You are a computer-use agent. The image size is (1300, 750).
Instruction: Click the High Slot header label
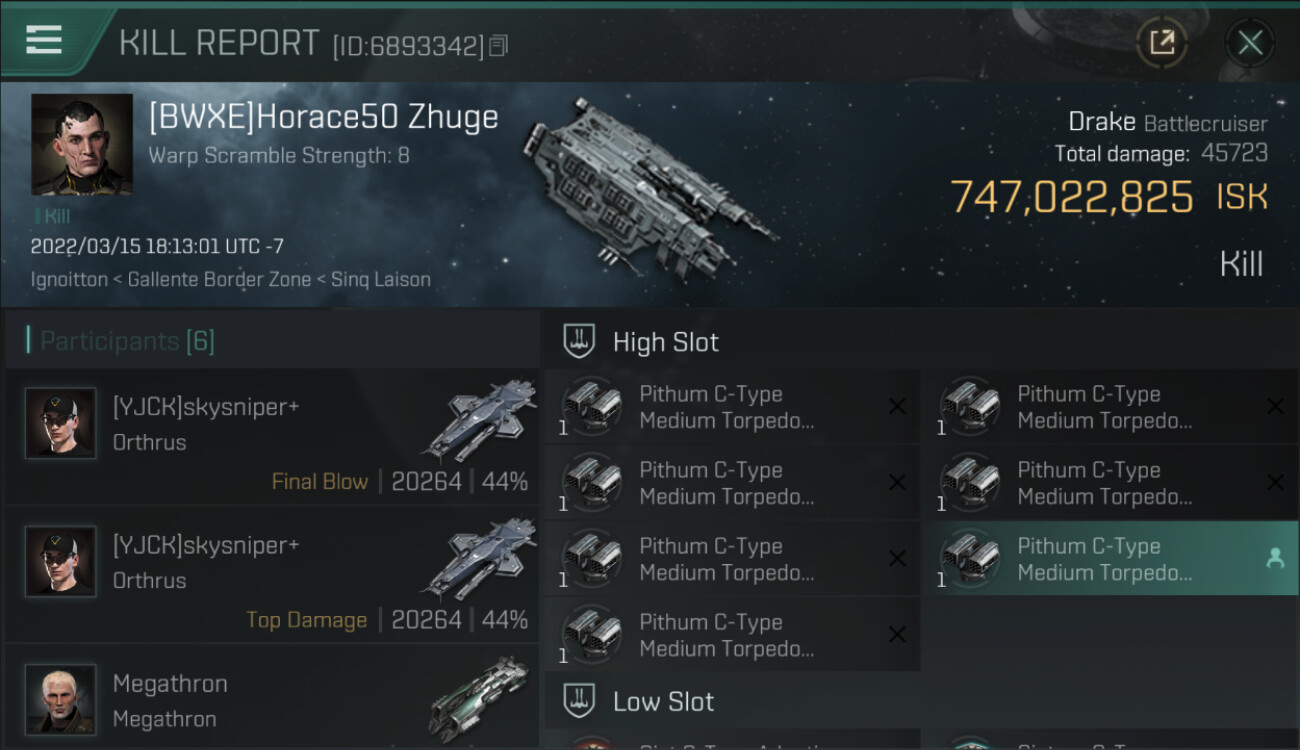(665, 342)
